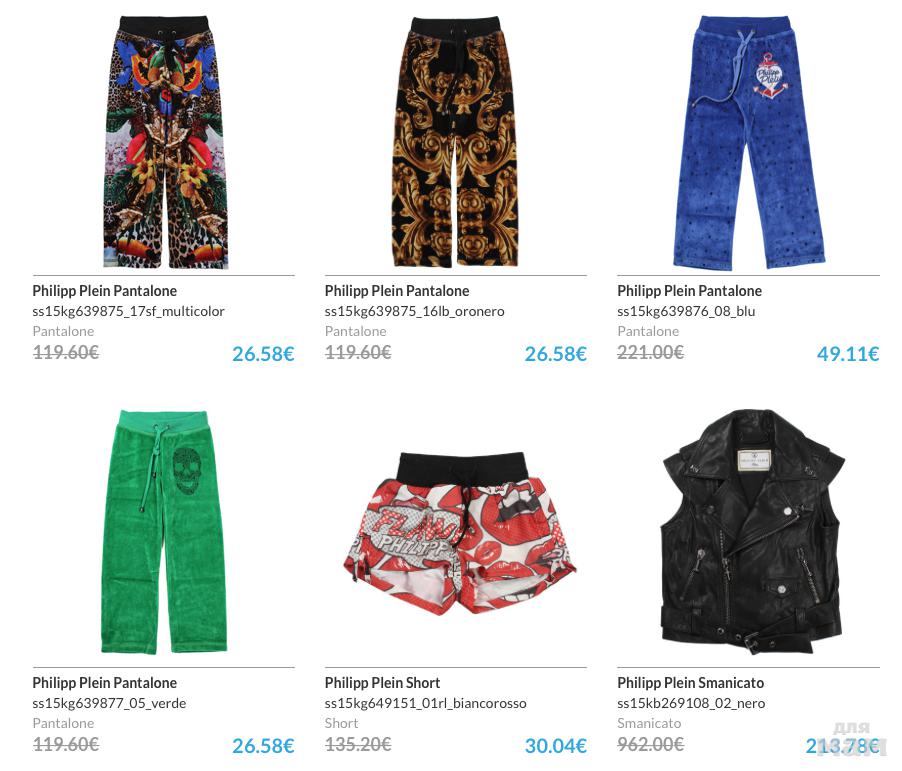
Task: Select product code ss15kb269108_02_nero
Action: click(691, 703)
